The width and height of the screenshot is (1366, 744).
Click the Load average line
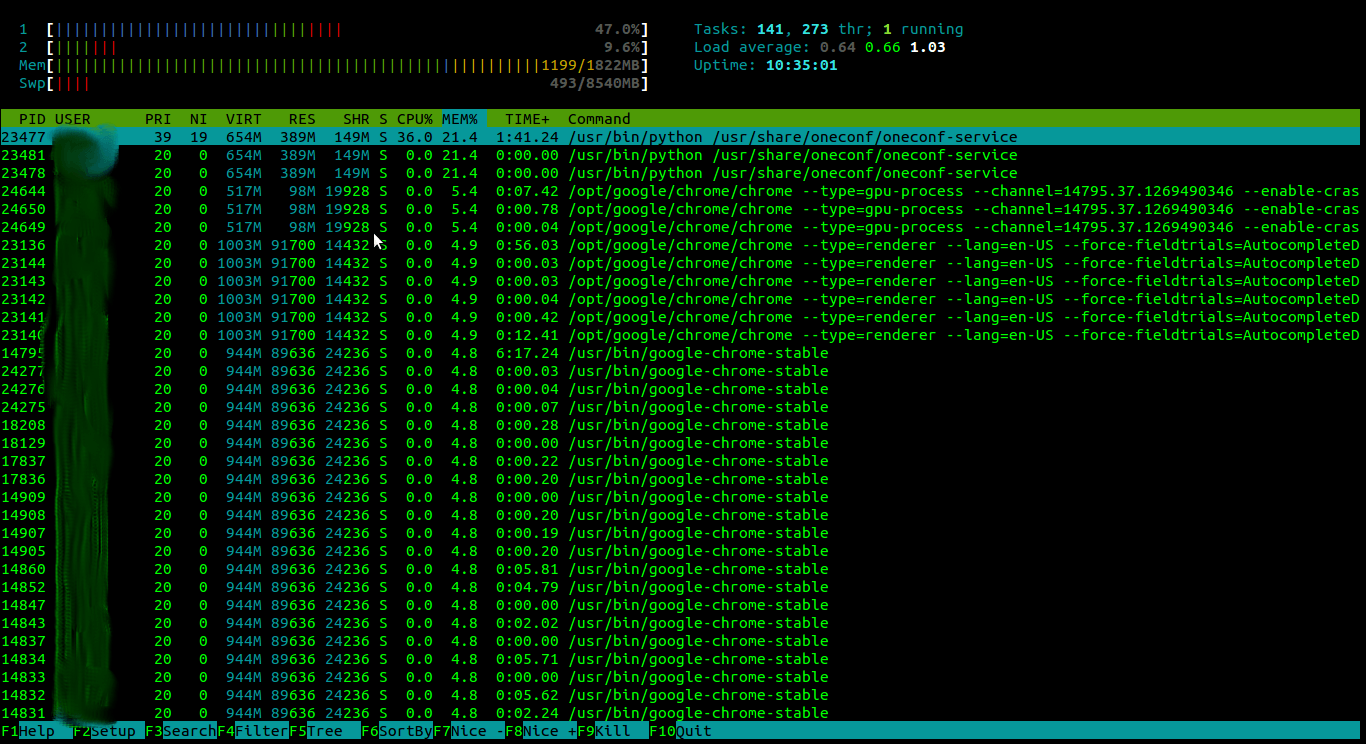pos(820,47)
